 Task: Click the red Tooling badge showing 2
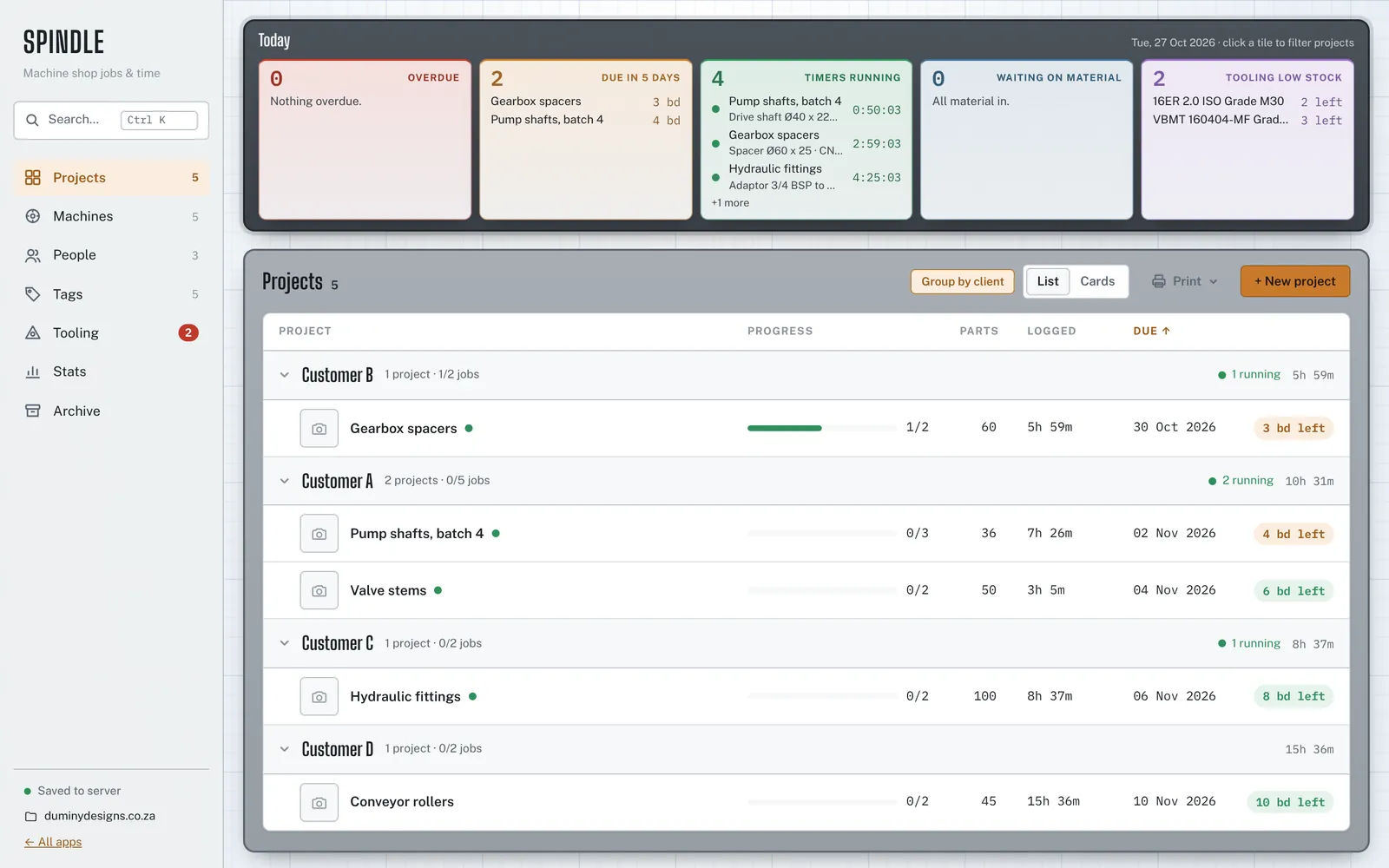coord(188,332)
